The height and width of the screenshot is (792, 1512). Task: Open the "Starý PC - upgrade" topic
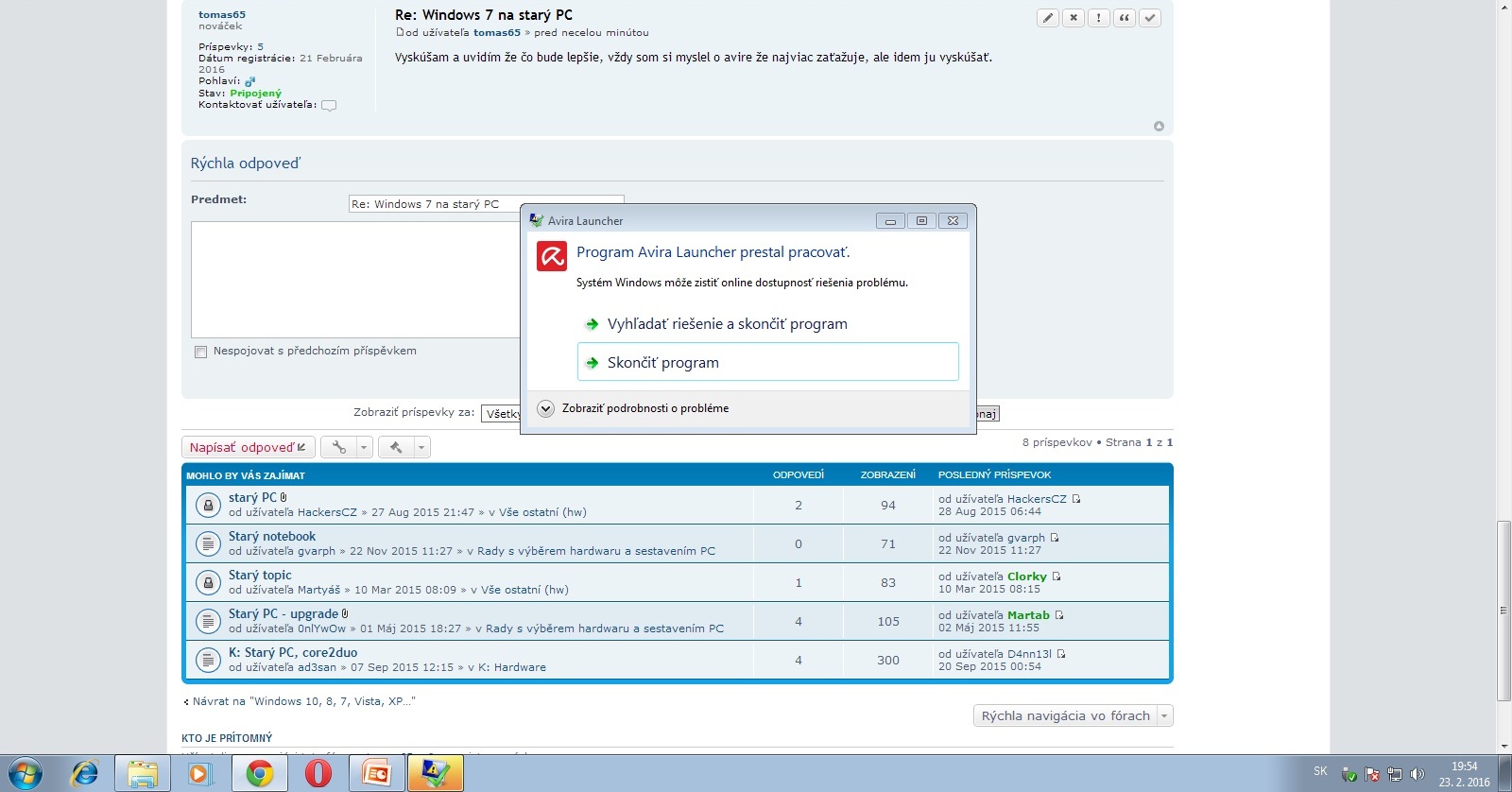coord(283,613)
